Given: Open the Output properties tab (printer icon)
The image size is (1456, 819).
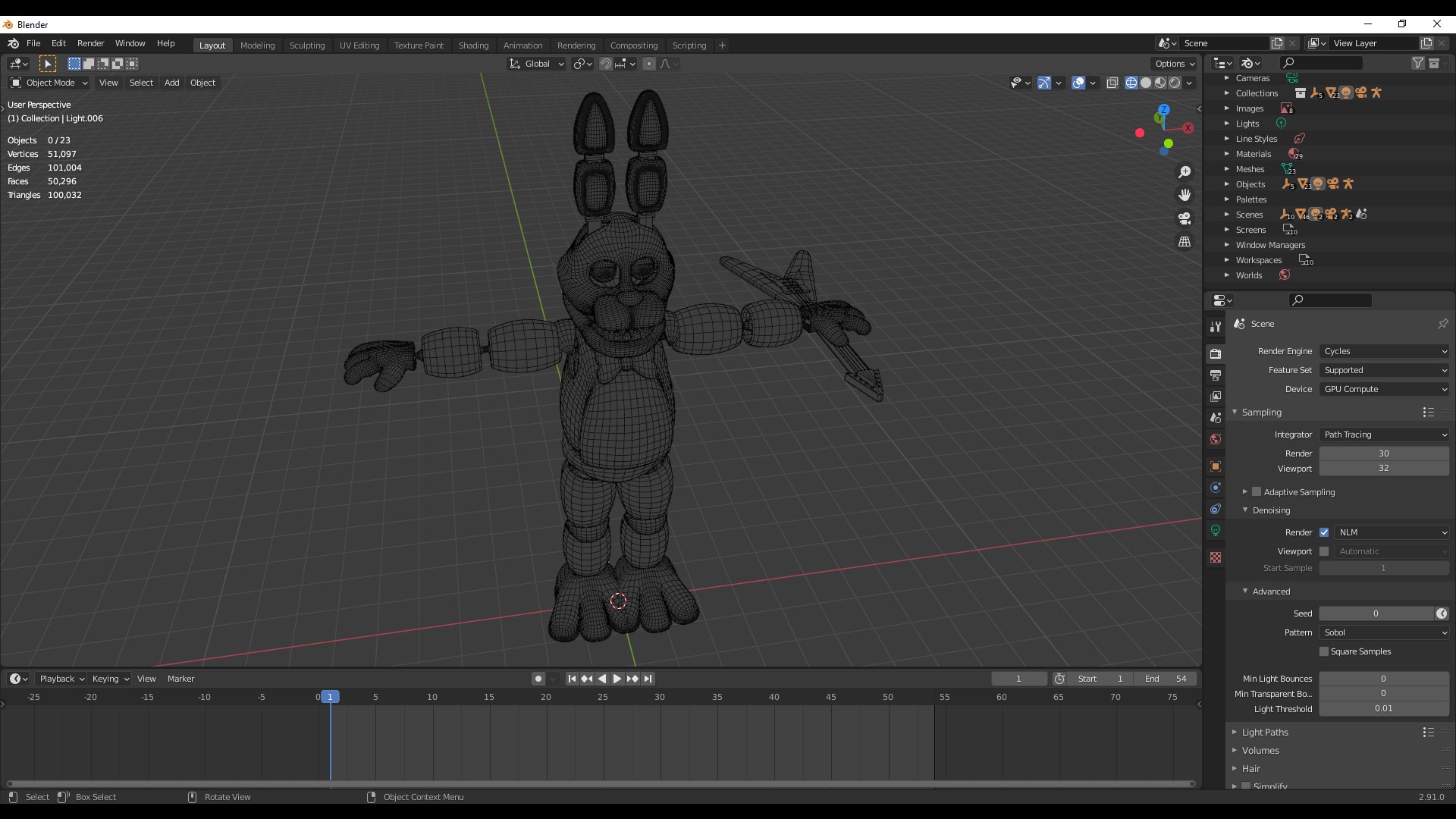Looking at the screenshot, I should pyautogui.click(x=1216, y=375).
